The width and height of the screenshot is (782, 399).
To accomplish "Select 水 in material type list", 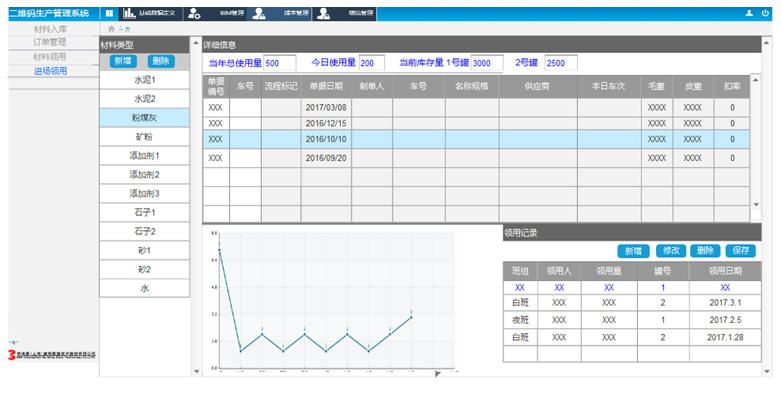I will 145,288.
